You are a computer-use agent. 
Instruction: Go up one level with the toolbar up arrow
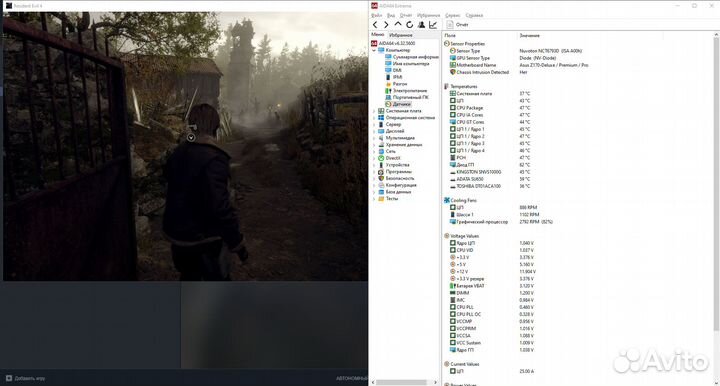click(398, 24)
